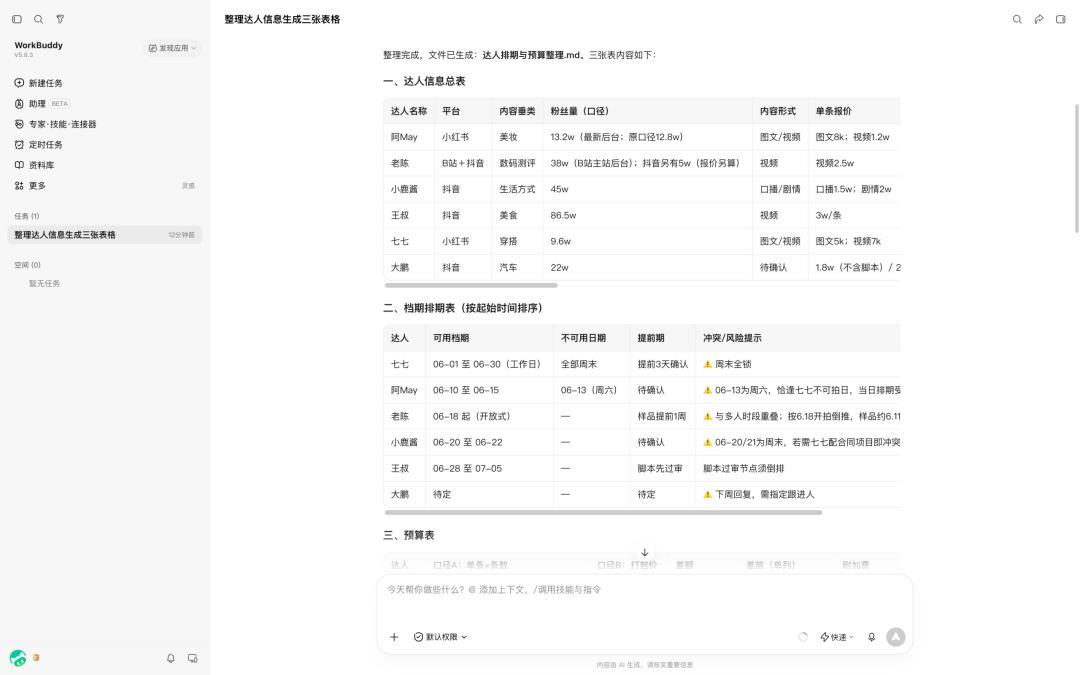This screenshot has height=675, width=1080.
Task: Open notifications bell icon
Action: pos(171,658)
